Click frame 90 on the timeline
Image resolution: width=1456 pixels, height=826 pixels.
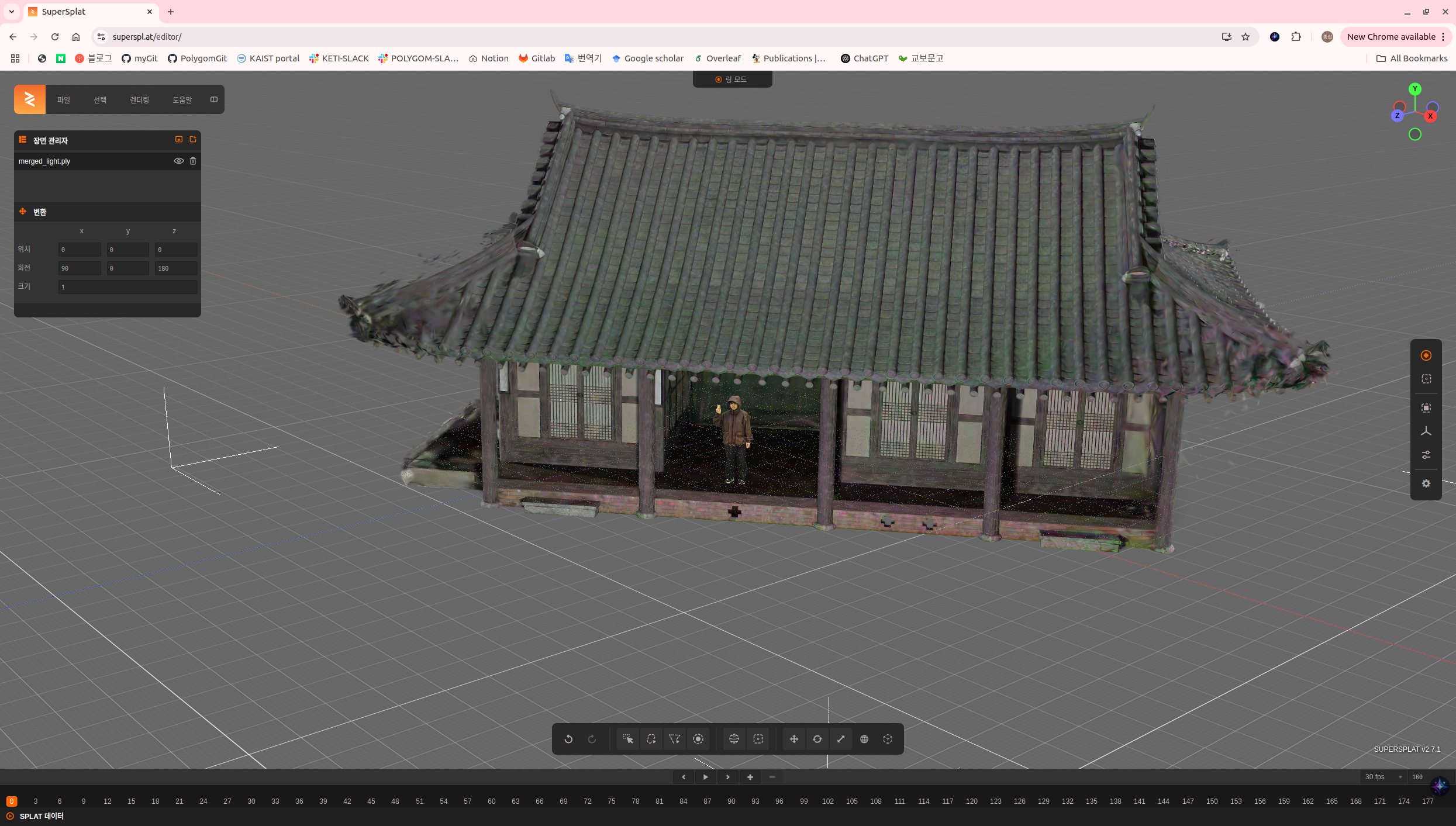click(731, 801)
